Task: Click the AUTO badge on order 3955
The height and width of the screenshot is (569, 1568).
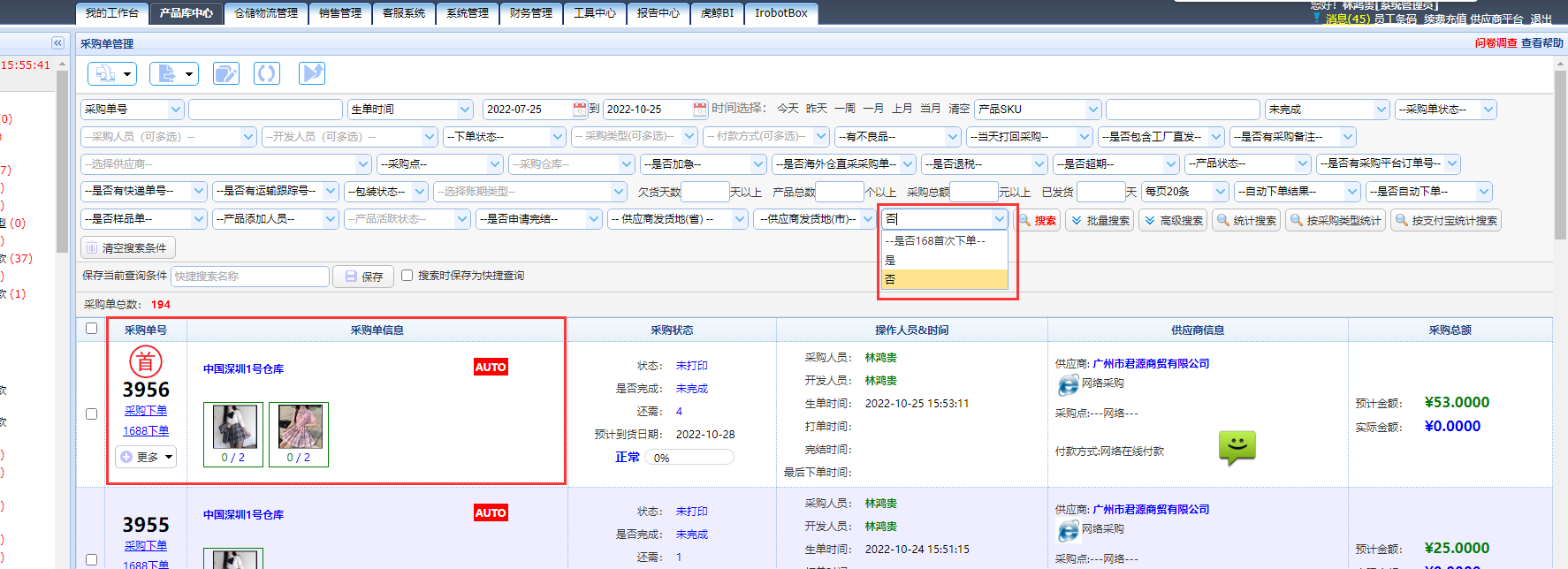Action: (x=491, y=512)
